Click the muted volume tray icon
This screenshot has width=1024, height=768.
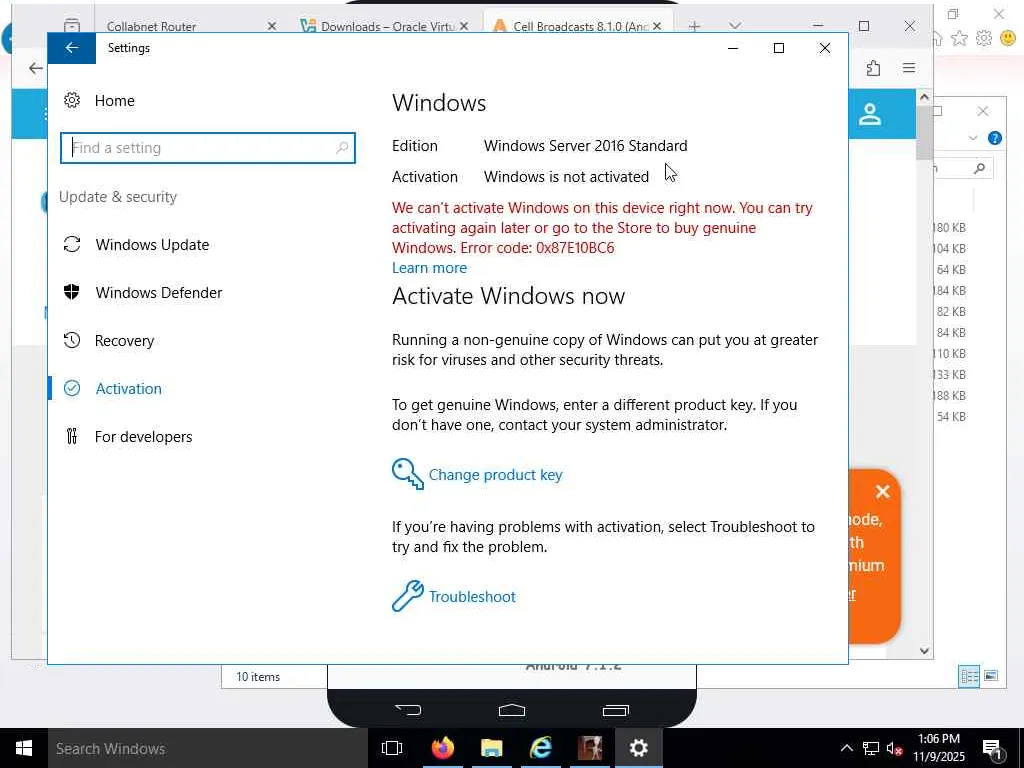pos(895,748)
